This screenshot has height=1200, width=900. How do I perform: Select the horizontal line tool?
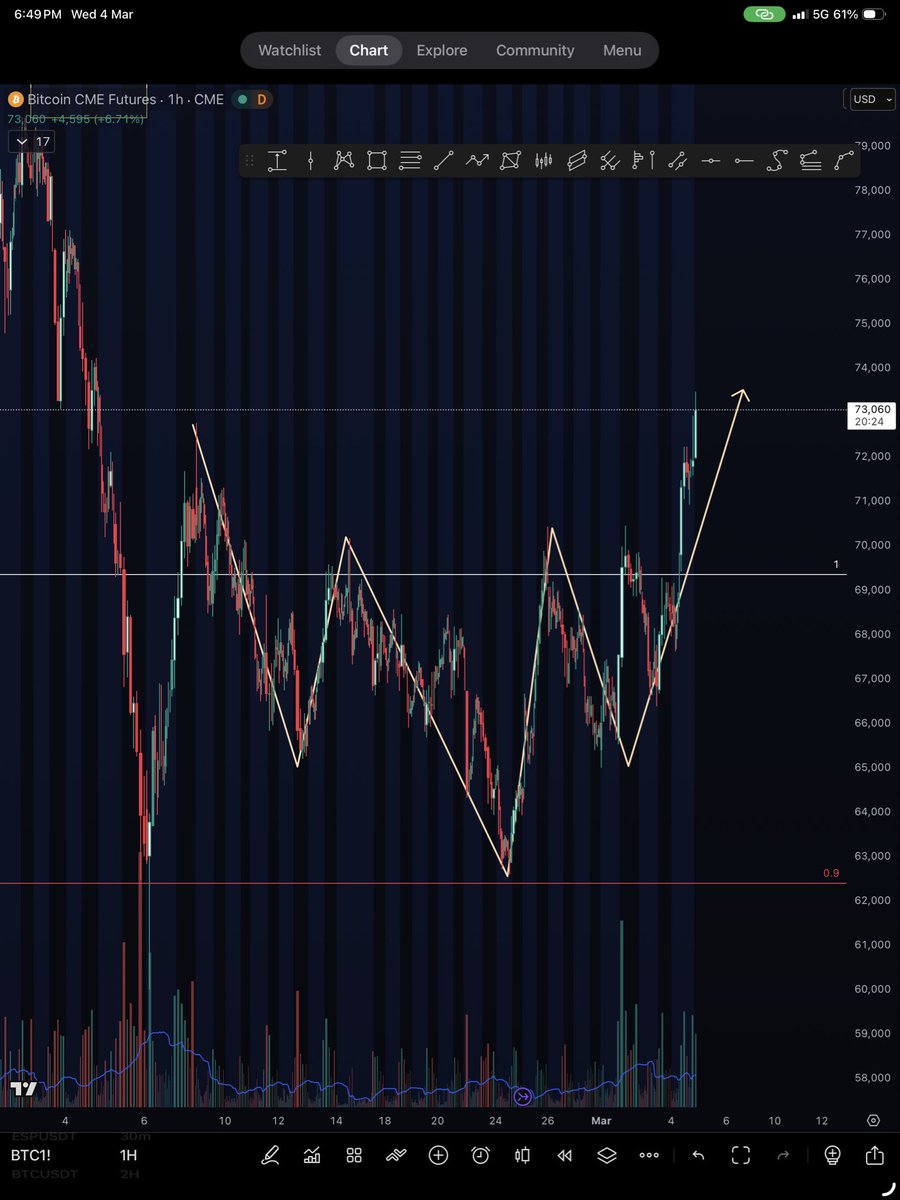(710, 160)
